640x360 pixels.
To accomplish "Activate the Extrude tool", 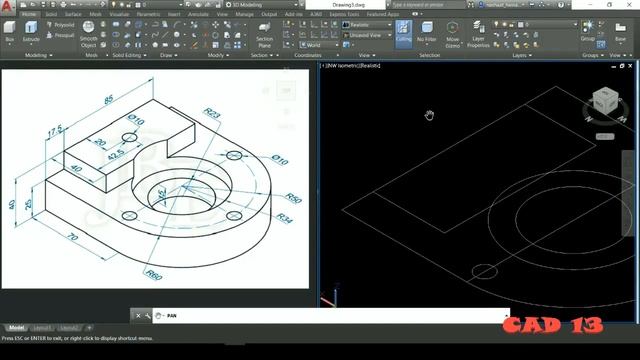I will point(31,31).
